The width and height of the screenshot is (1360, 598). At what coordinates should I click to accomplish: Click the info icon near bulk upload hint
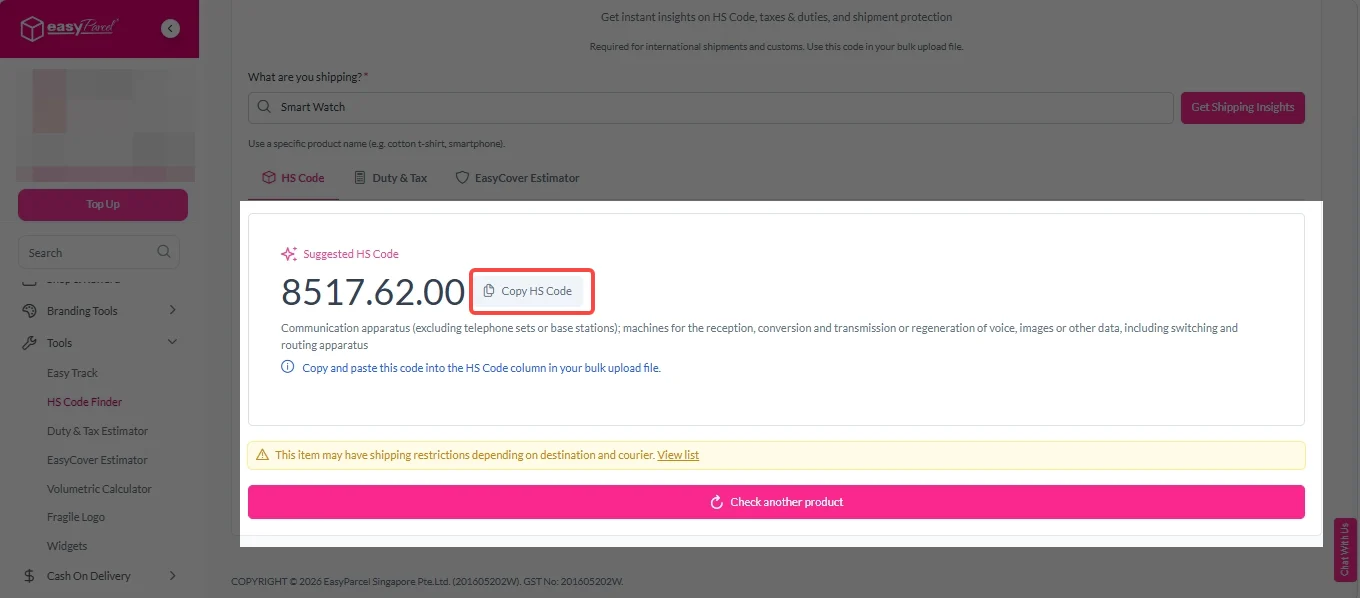pos(288,368)
